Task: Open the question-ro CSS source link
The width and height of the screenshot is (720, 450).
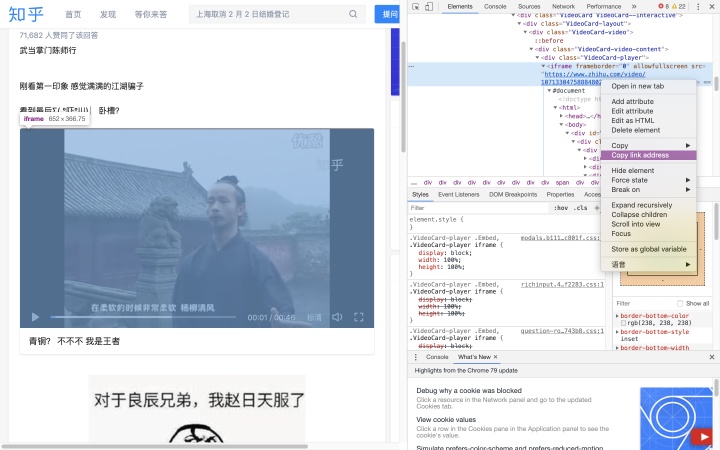Action: point(562,331)
